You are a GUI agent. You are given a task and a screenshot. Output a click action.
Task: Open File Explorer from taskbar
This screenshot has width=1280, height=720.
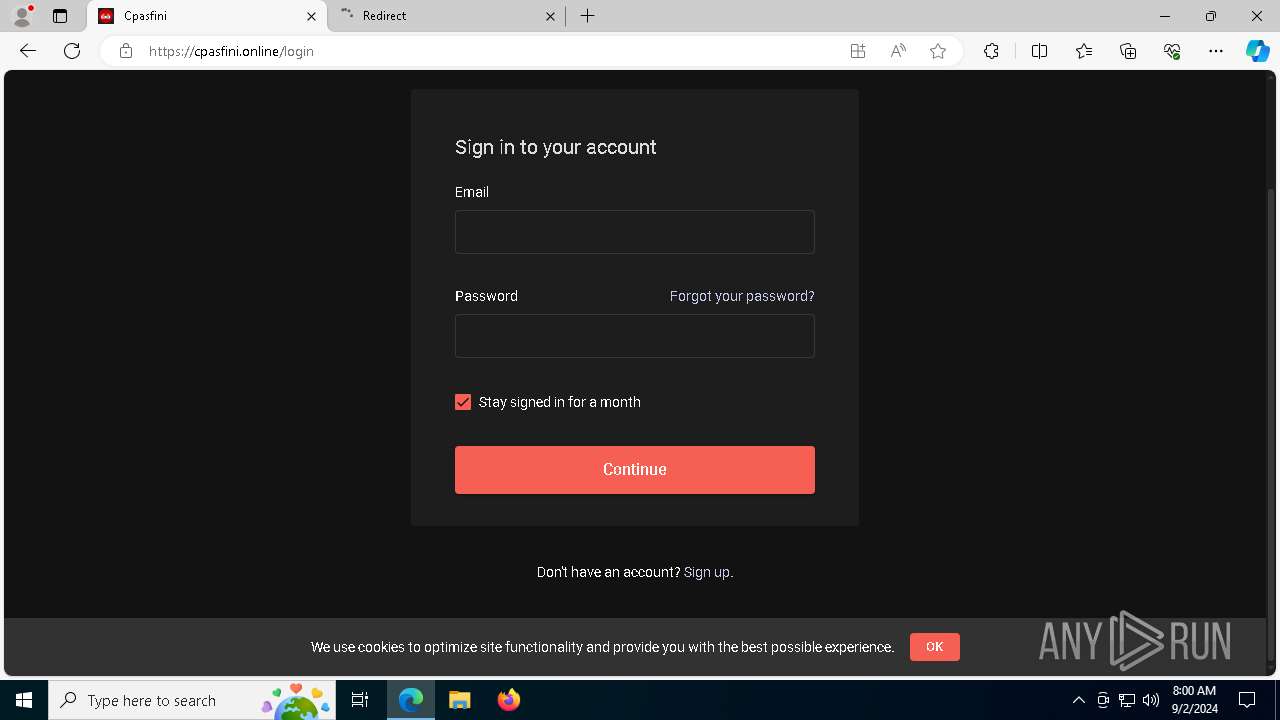pos(460,700)
